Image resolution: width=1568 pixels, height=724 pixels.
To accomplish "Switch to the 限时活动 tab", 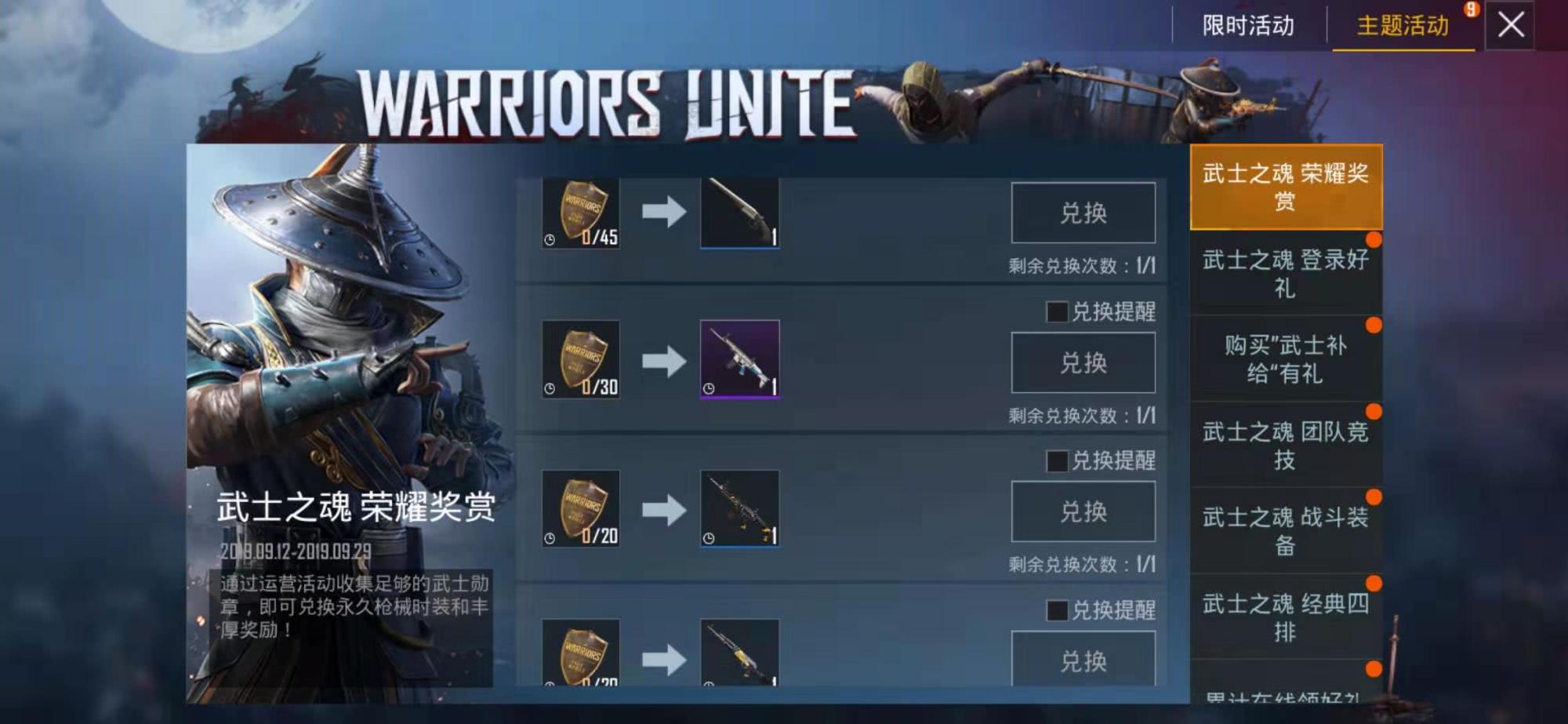I will pyautogui.click(x=1248, y=26).
